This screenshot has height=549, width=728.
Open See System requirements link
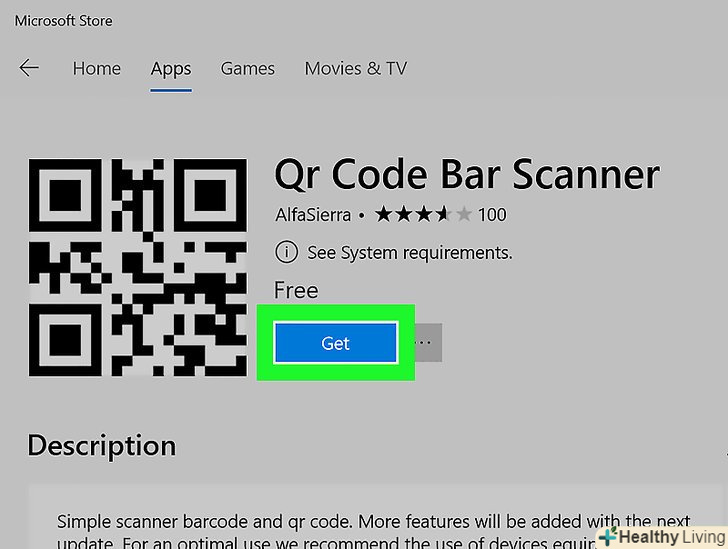pos(410,253)
